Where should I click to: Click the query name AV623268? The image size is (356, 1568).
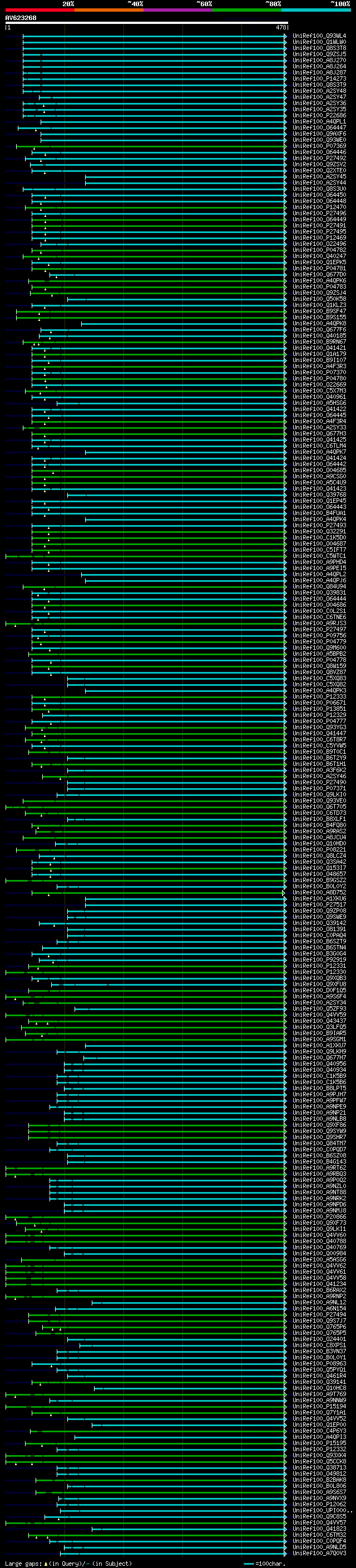(21, 18)
